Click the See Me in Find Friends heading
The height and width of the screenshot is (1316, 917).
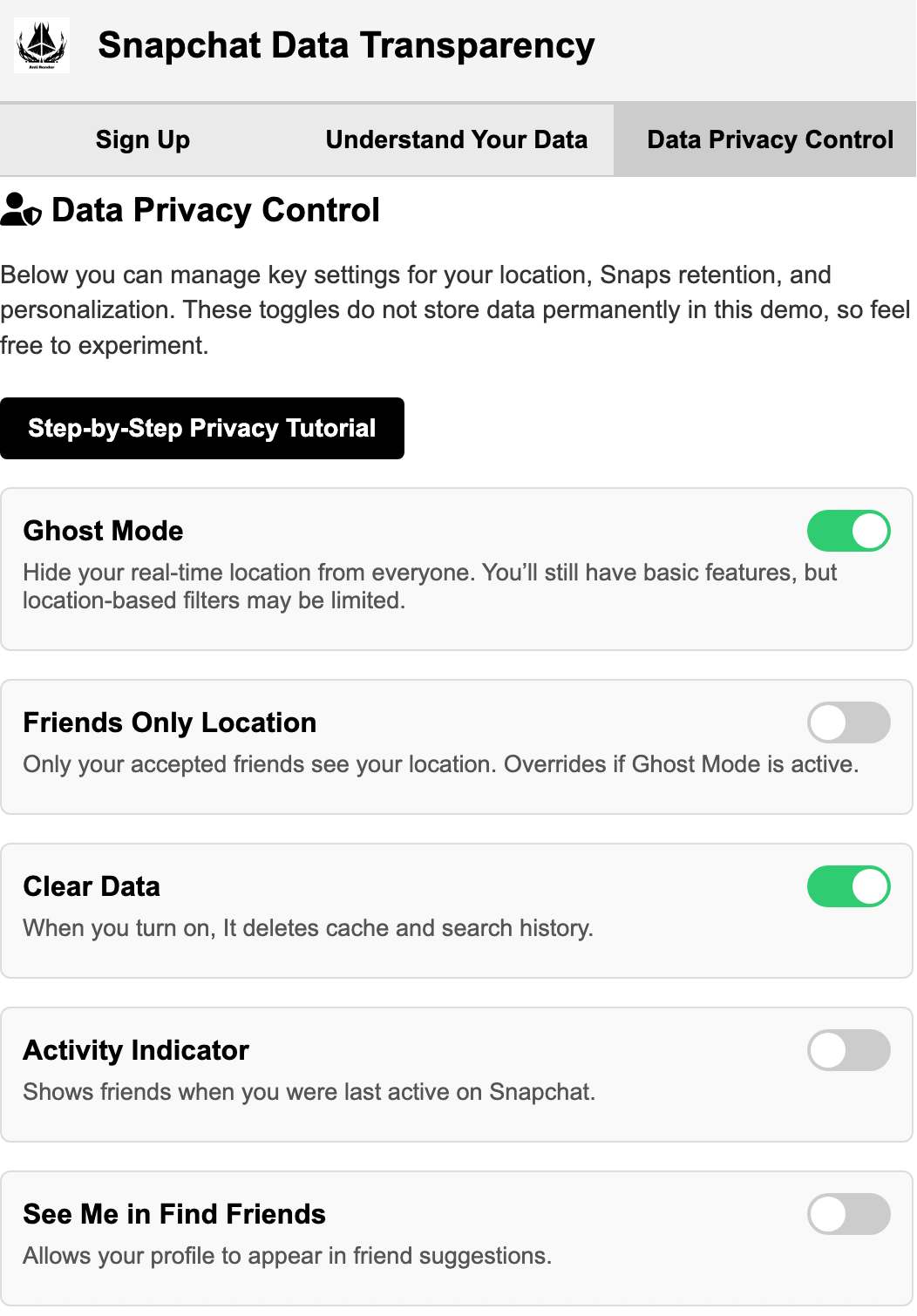tap(173, 1213)
